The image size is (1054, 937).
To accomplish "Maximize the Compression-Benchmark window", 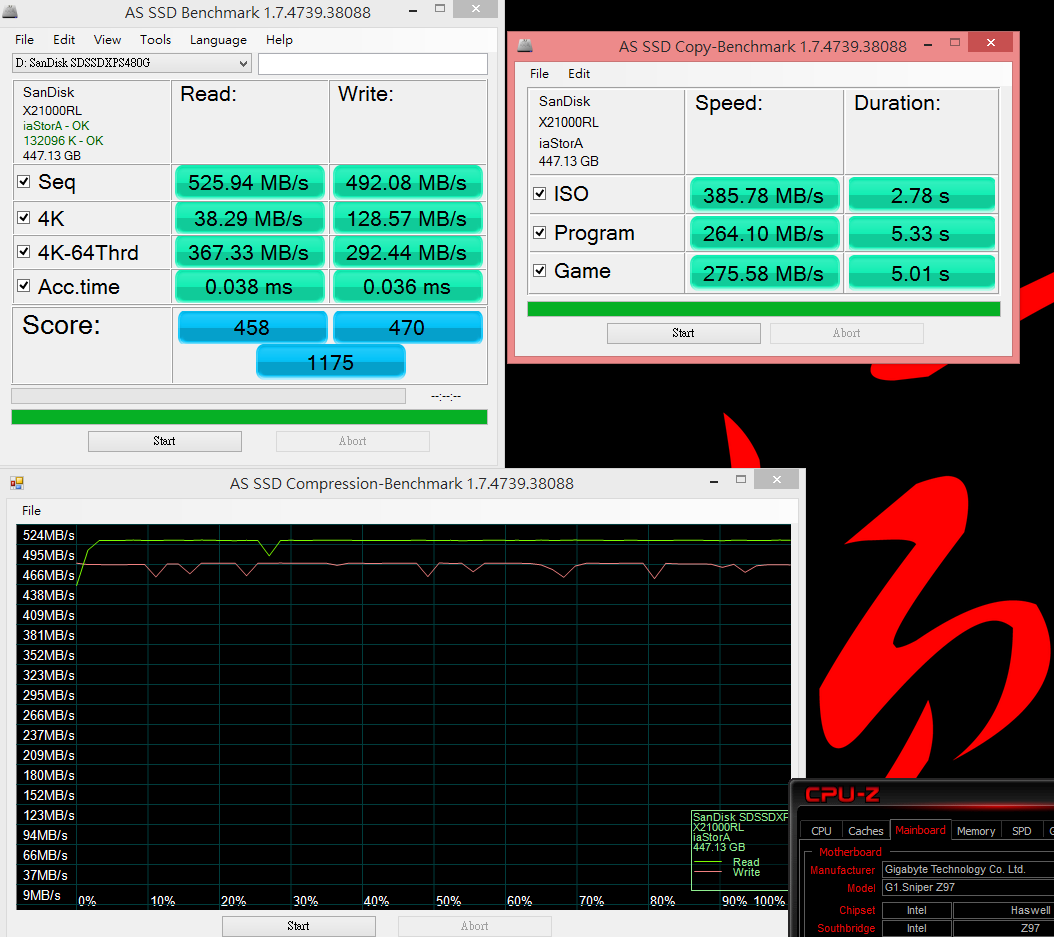I will (x=741, y=479).
